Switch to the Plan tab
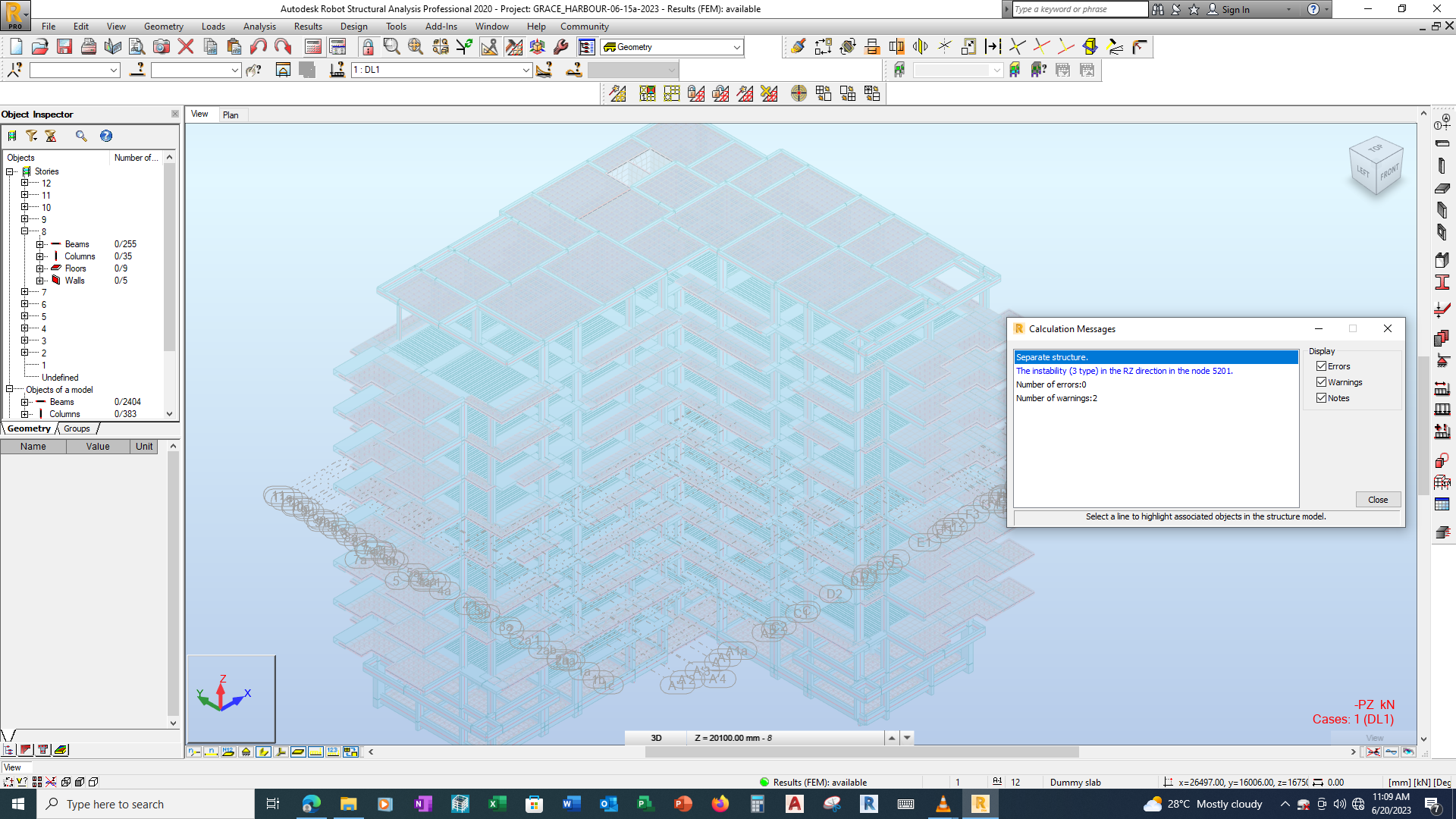 (x=231, y=115)
